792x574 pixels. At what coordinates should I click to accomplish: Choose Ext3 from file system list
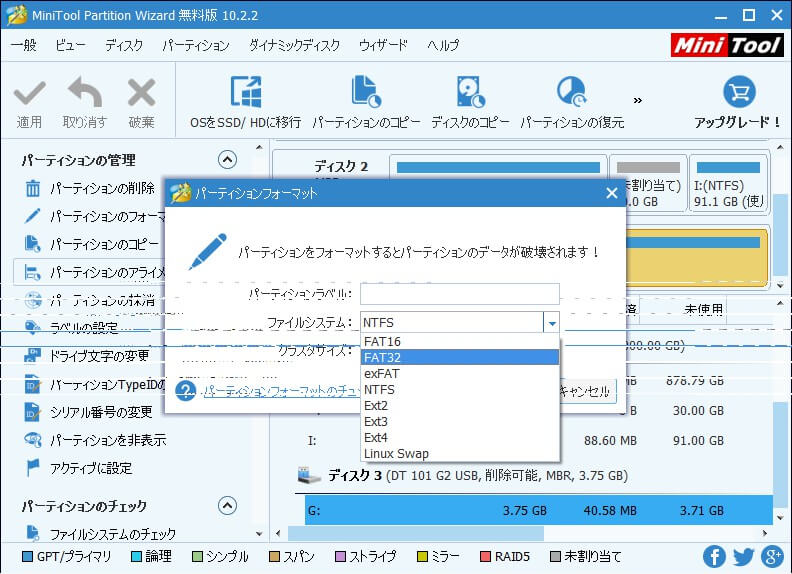click(460, 421)
